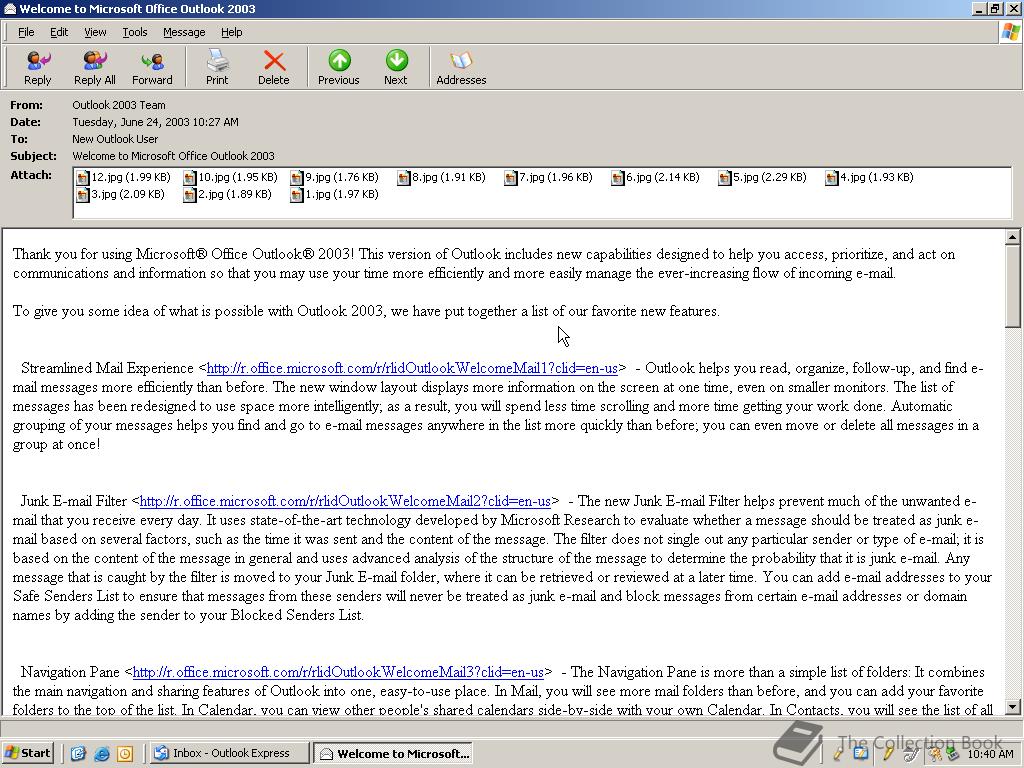The image size is (1024, 768).
Task: Click the clock-shaped Quick Launch icon
Action: pos(125,754)
